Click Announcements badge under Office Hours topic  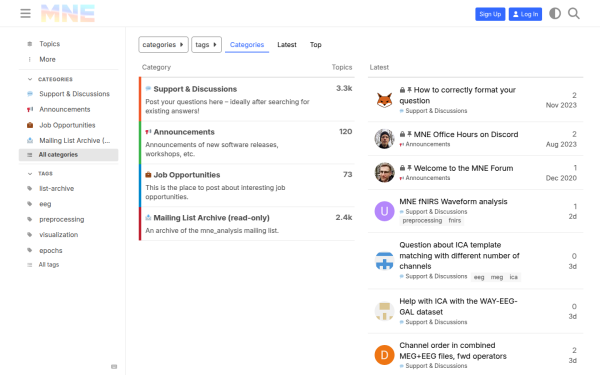(425, 144)
